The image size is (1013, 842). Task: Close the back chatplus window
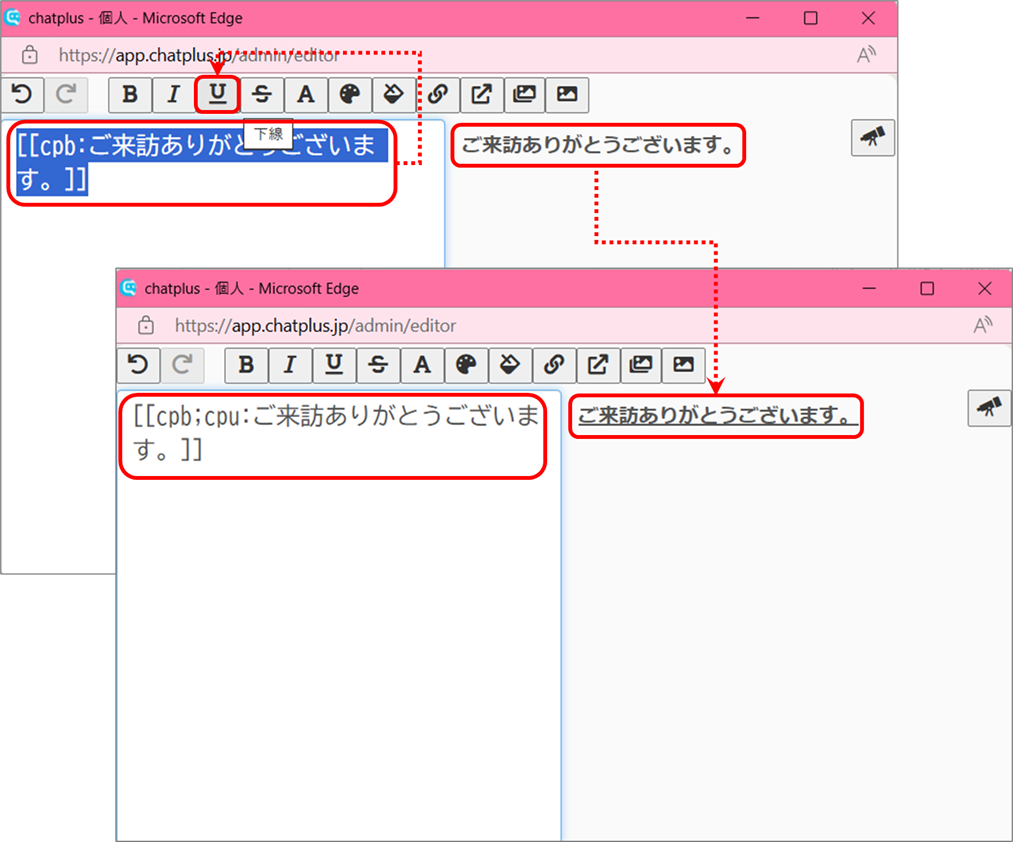click(868, 18)
